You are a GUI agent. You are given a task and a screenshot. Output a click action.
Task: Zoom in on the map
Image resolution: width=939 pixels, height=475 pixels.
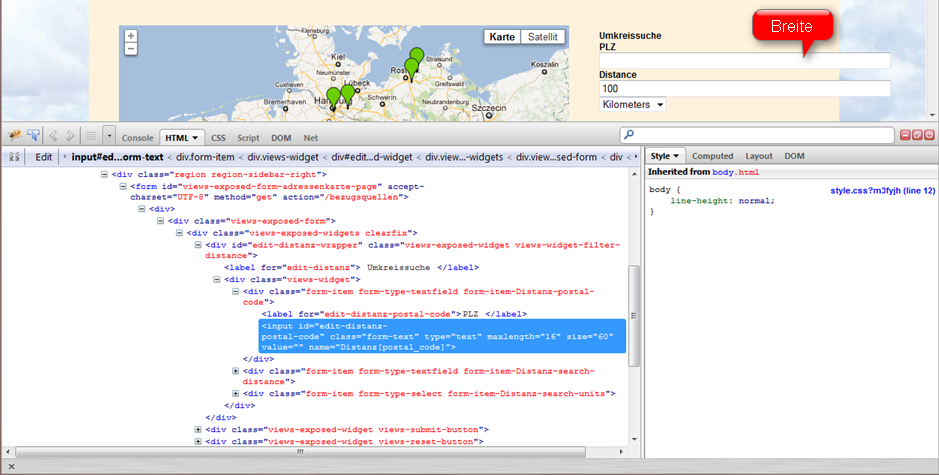pyautogui.click(x=131, y=36)
